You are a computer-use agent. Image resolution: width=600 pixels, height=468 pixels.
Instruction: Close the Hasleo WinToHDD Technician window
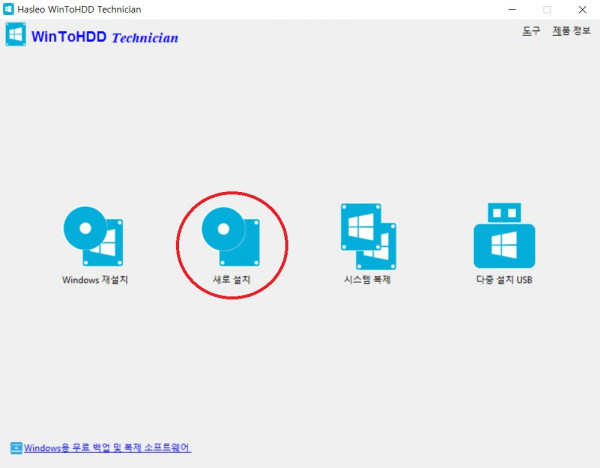pyautogui.click(x=582, y=10)
